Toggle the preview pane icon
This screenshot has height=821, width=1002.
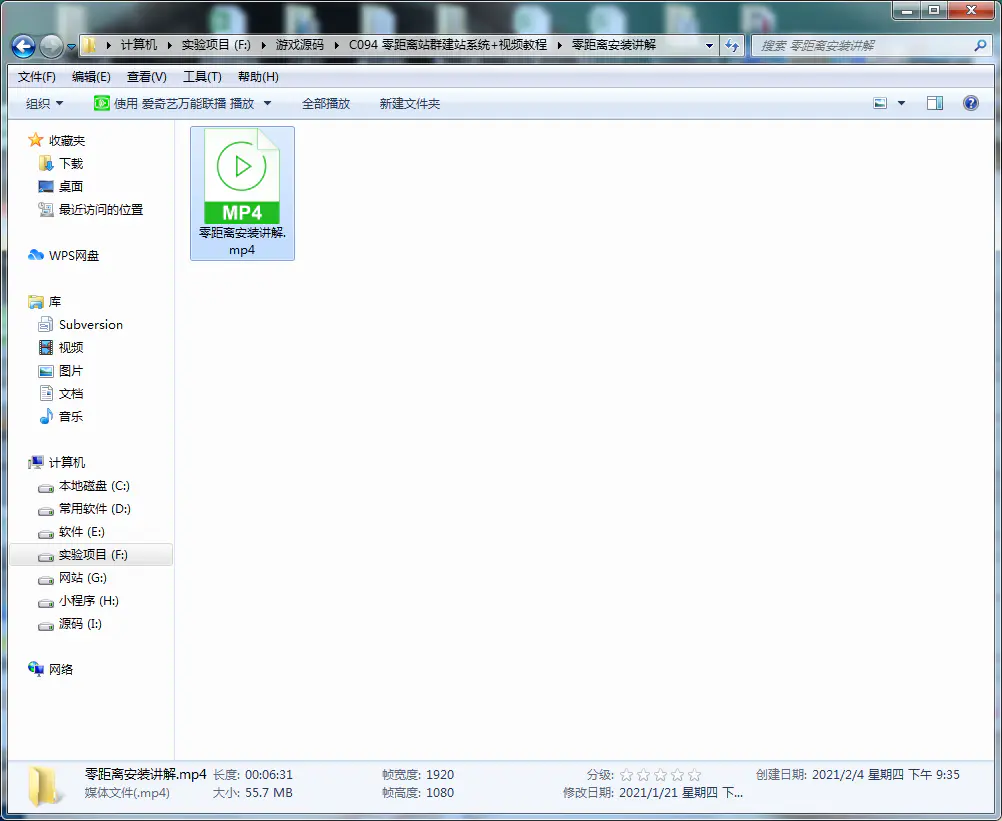(x=935, y=103)
